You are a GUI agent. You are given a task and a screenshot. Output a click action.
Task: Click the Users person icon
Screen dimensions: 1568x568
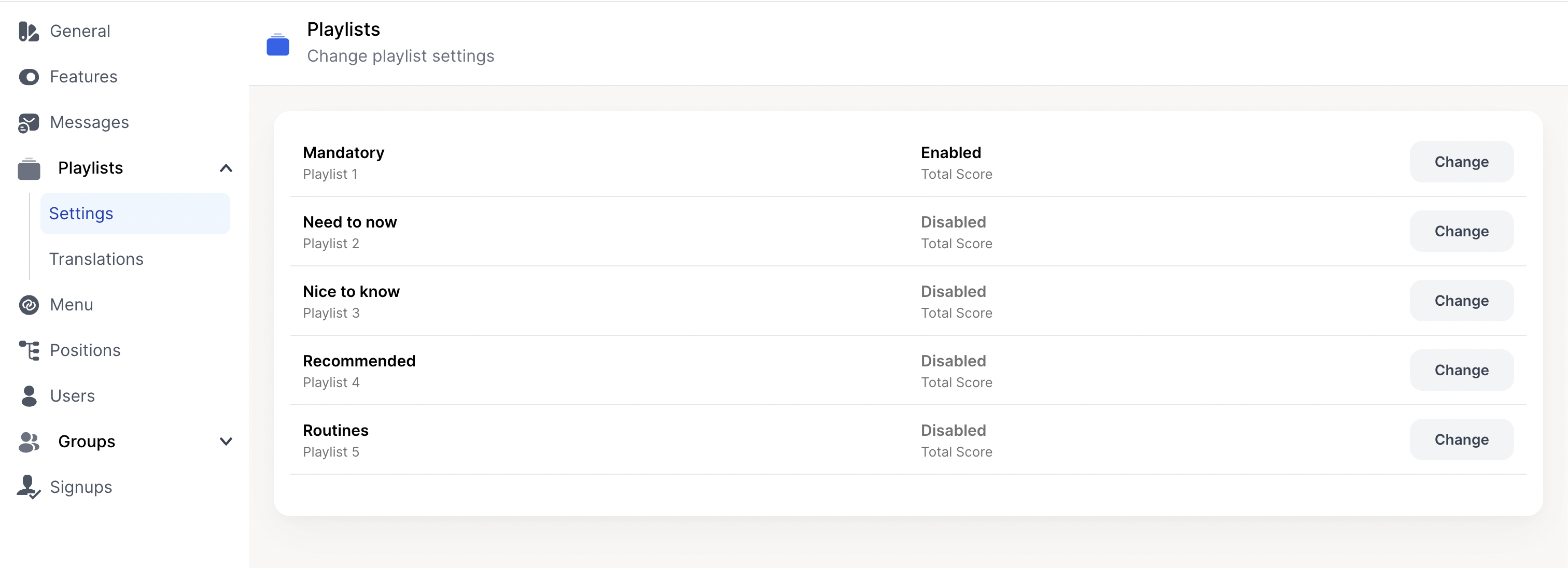pos(29,396)
